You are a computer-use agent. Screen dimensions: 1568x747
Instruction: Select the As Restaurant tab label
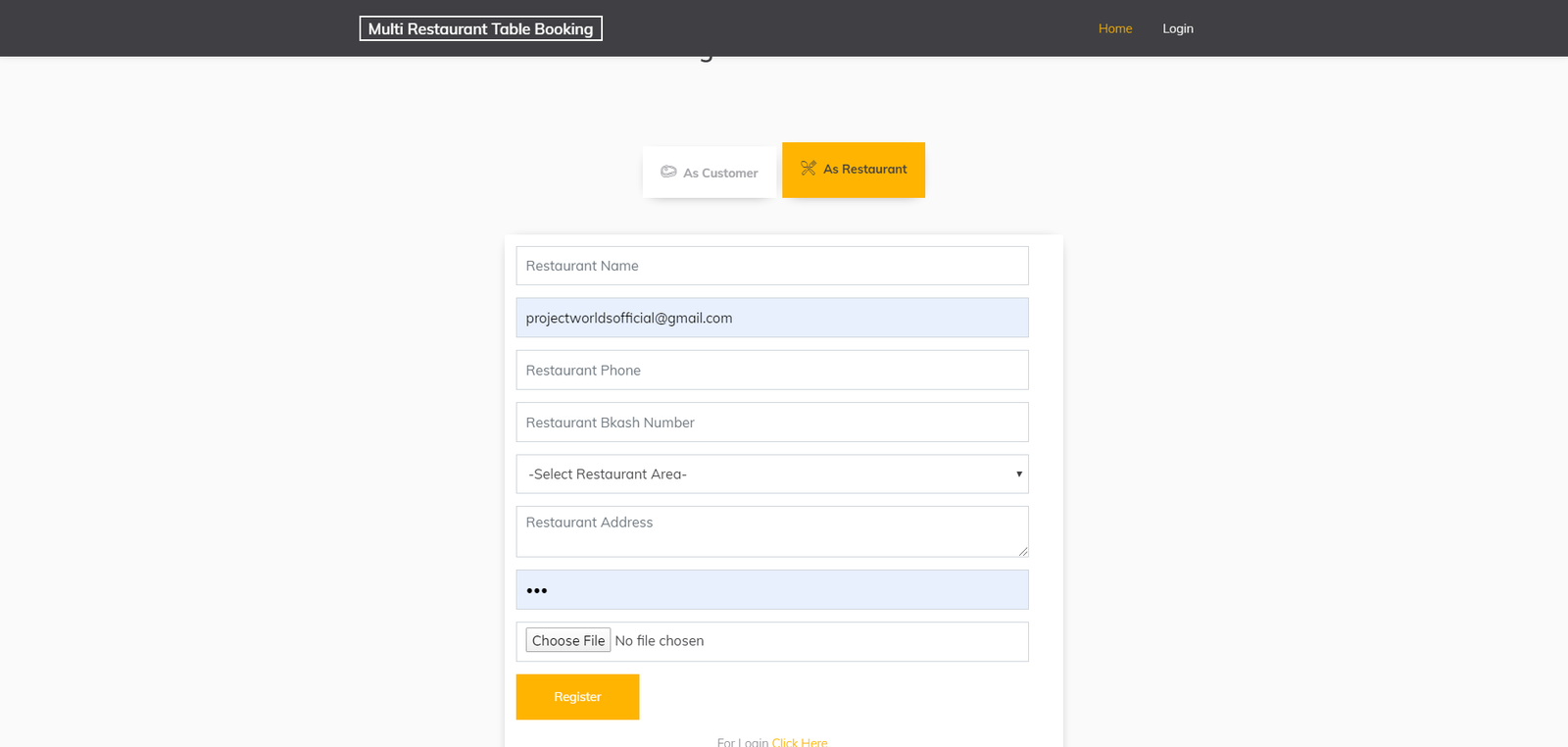864,169
